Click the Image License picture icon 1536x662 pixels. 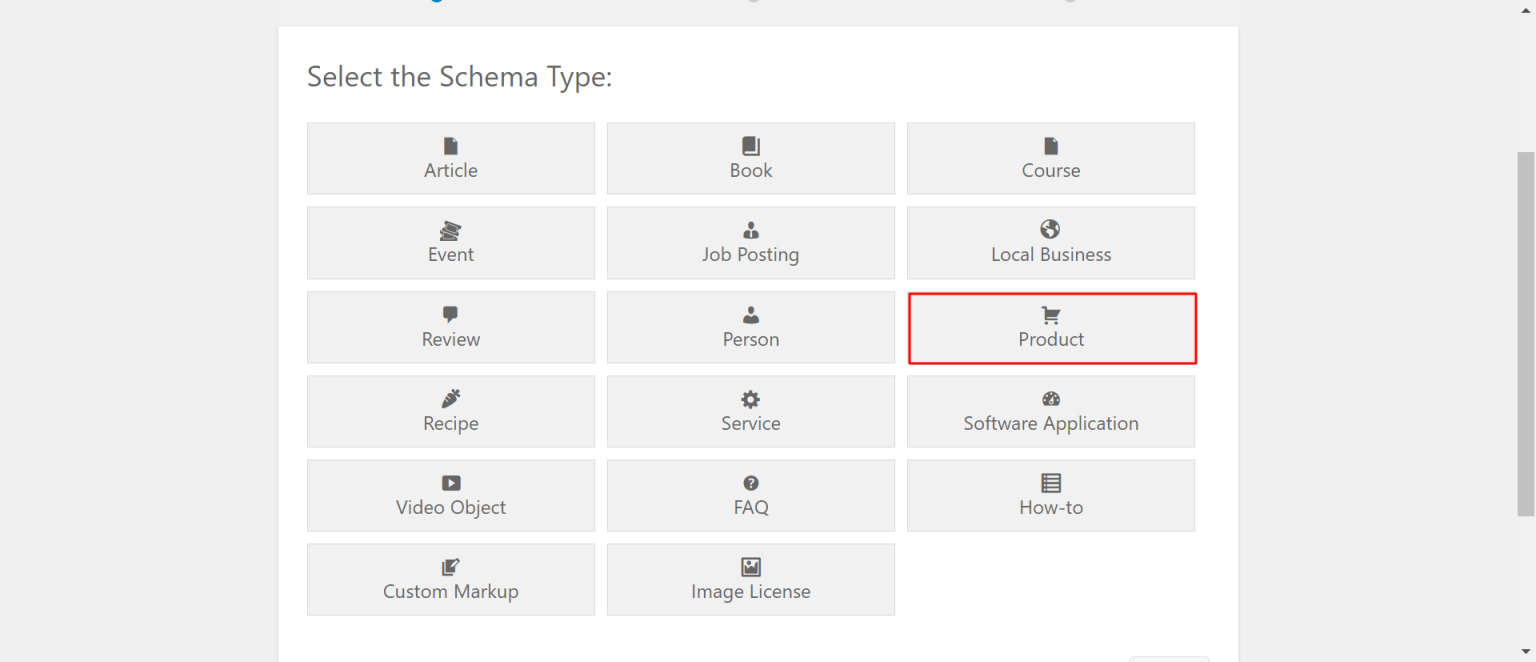pyautogui.click(x=751, y=567)
